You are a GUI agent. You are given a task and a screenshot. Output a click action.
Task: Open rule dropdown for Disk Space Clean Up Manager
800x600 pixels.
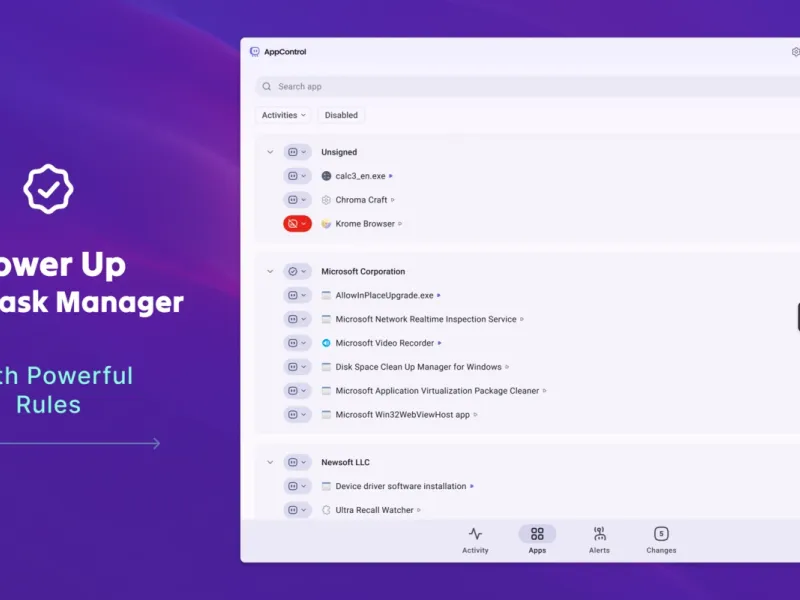click(297, 367)
